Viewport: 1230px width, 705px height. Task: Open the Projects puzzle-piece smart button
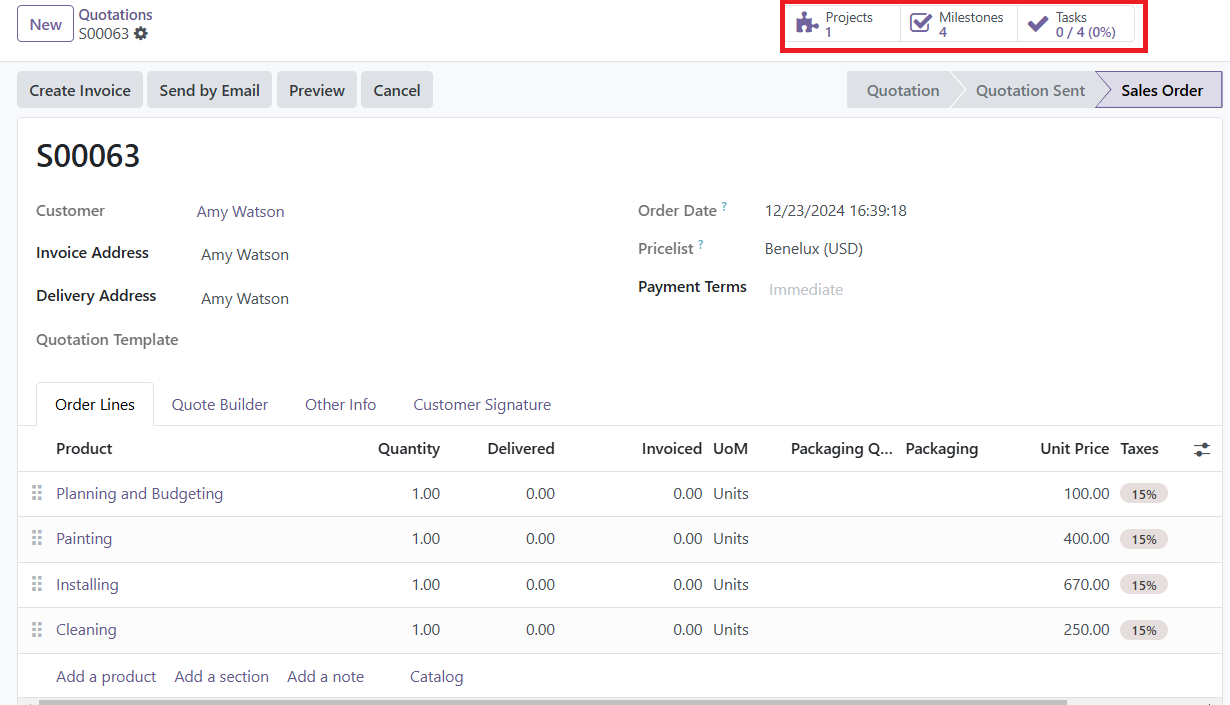pyautogui.click(x=842, y=24)
